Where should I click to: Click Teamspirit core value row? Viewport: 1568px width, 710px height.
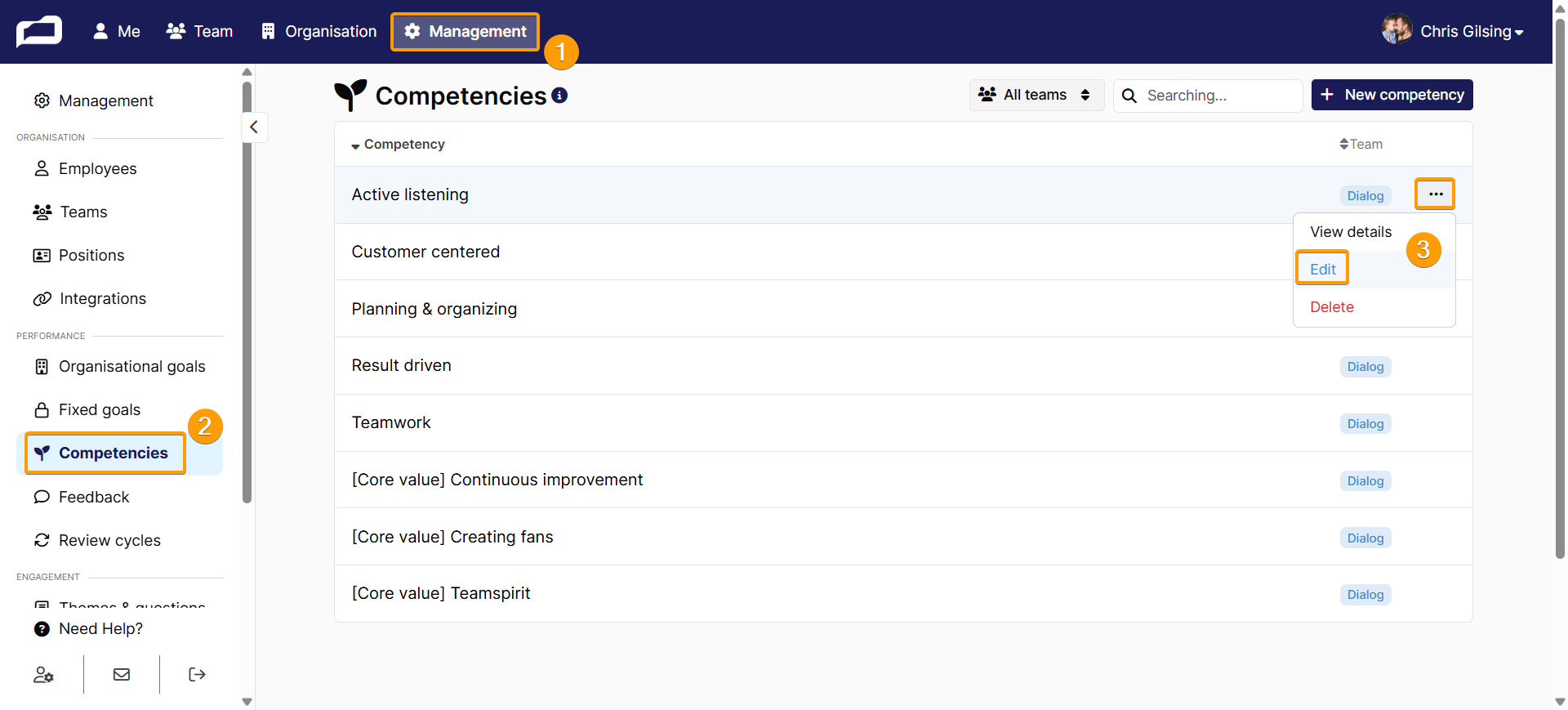[x=903, y=593]
